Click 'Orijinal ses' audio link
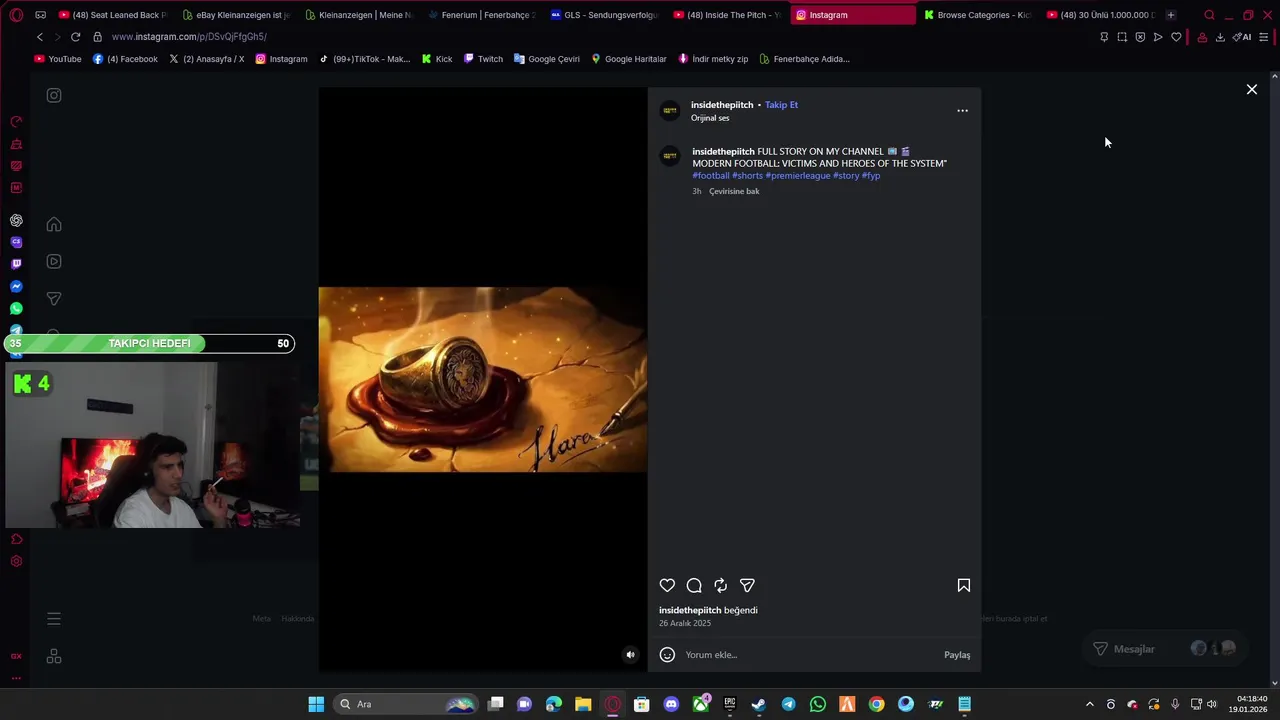Image resolution: width=1280 pixels, height=720 pixels. pos(710,118)
